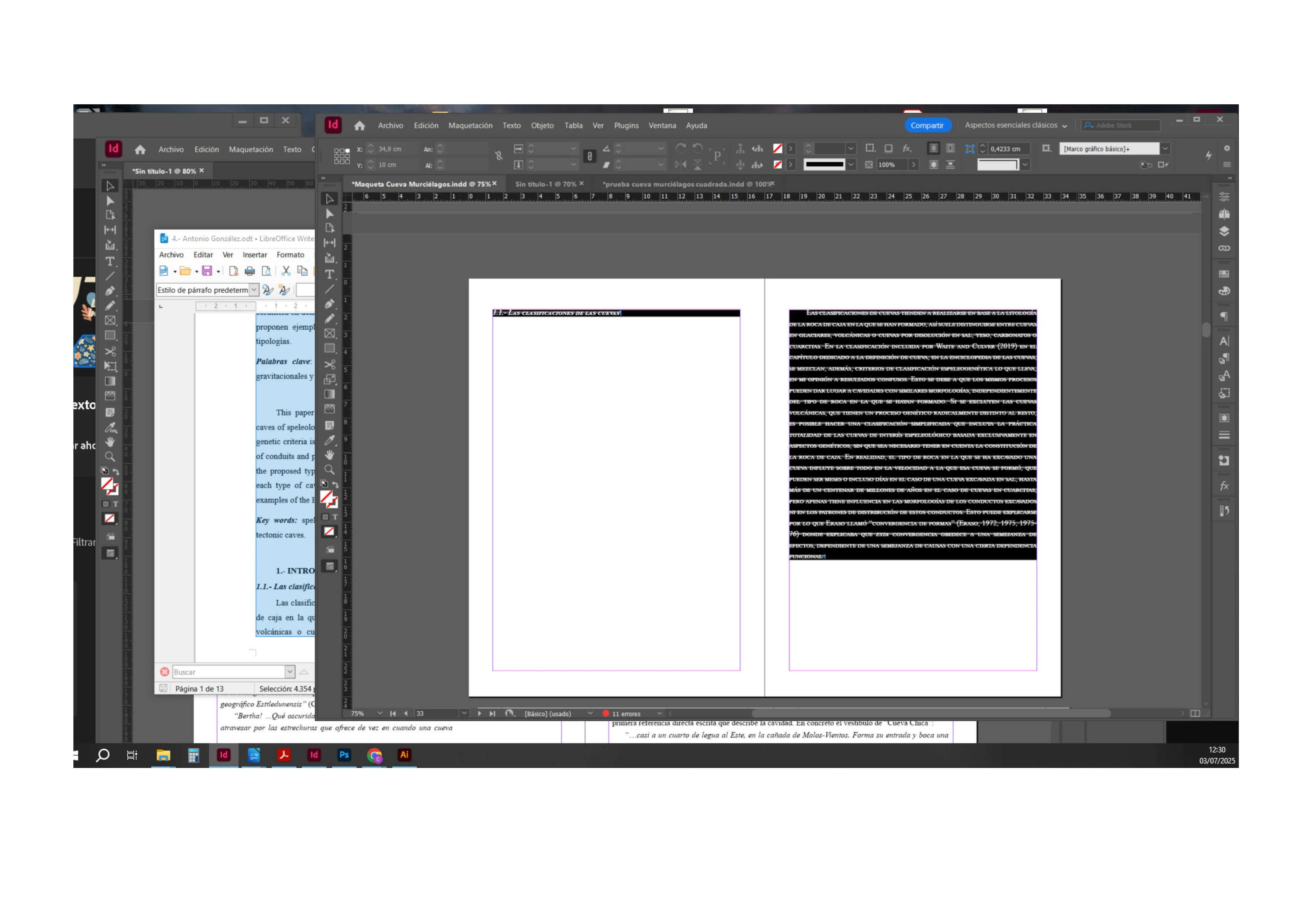Viewport: 1307px width, 924px height.
Task: Select the Pen tool
Action: pos(329,304)
